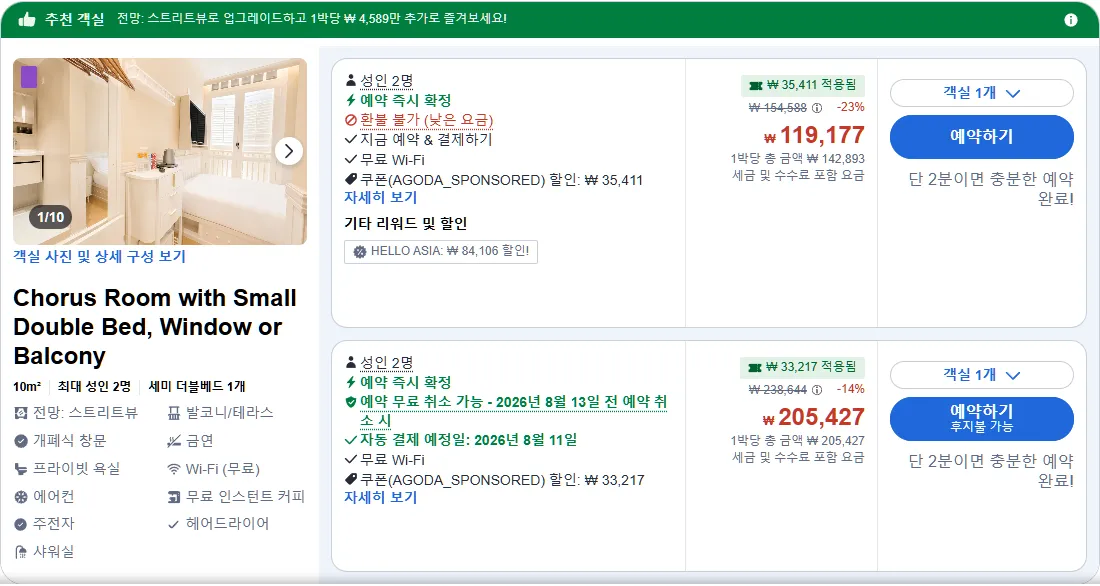
Task: Click '성인 2명' in second offer
Action: pos(387,363)
